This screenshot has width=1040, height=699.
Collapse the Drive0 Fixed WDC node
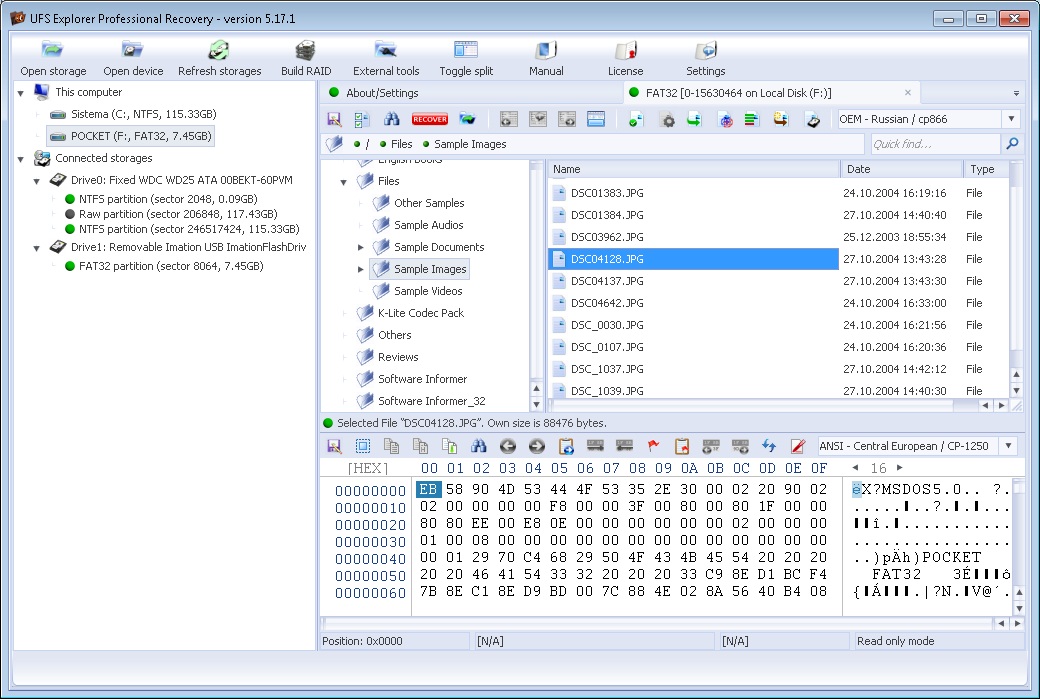click(36, 181)
